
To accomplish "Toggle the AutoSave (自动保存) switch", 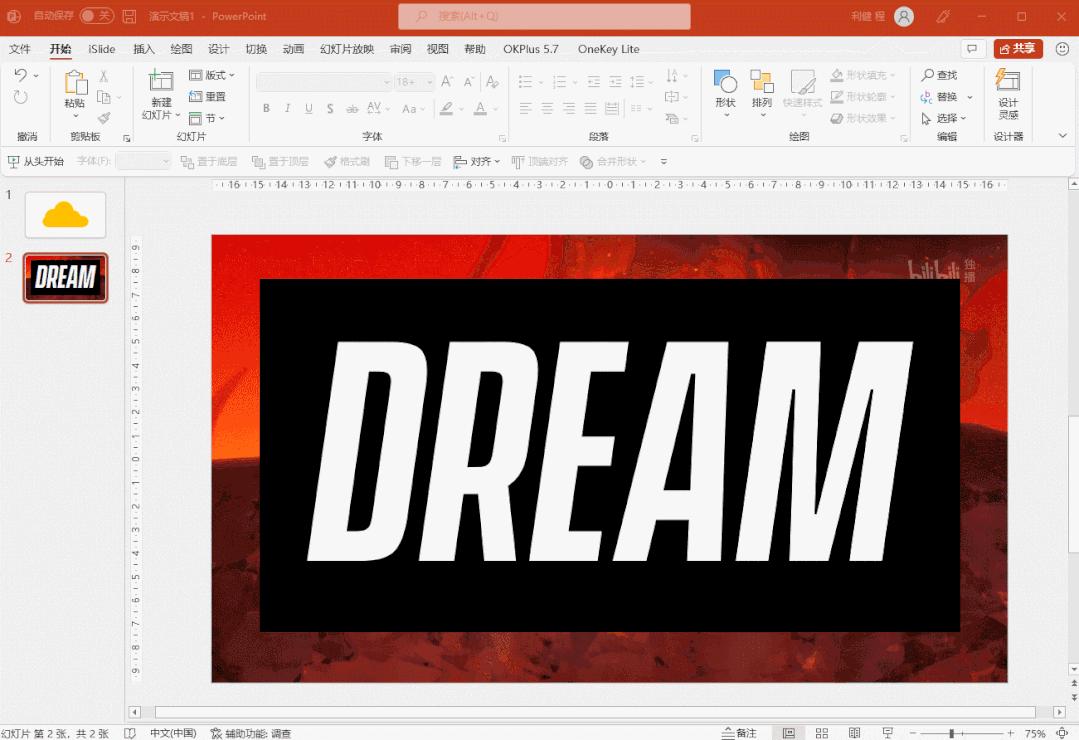I will 96,16.
